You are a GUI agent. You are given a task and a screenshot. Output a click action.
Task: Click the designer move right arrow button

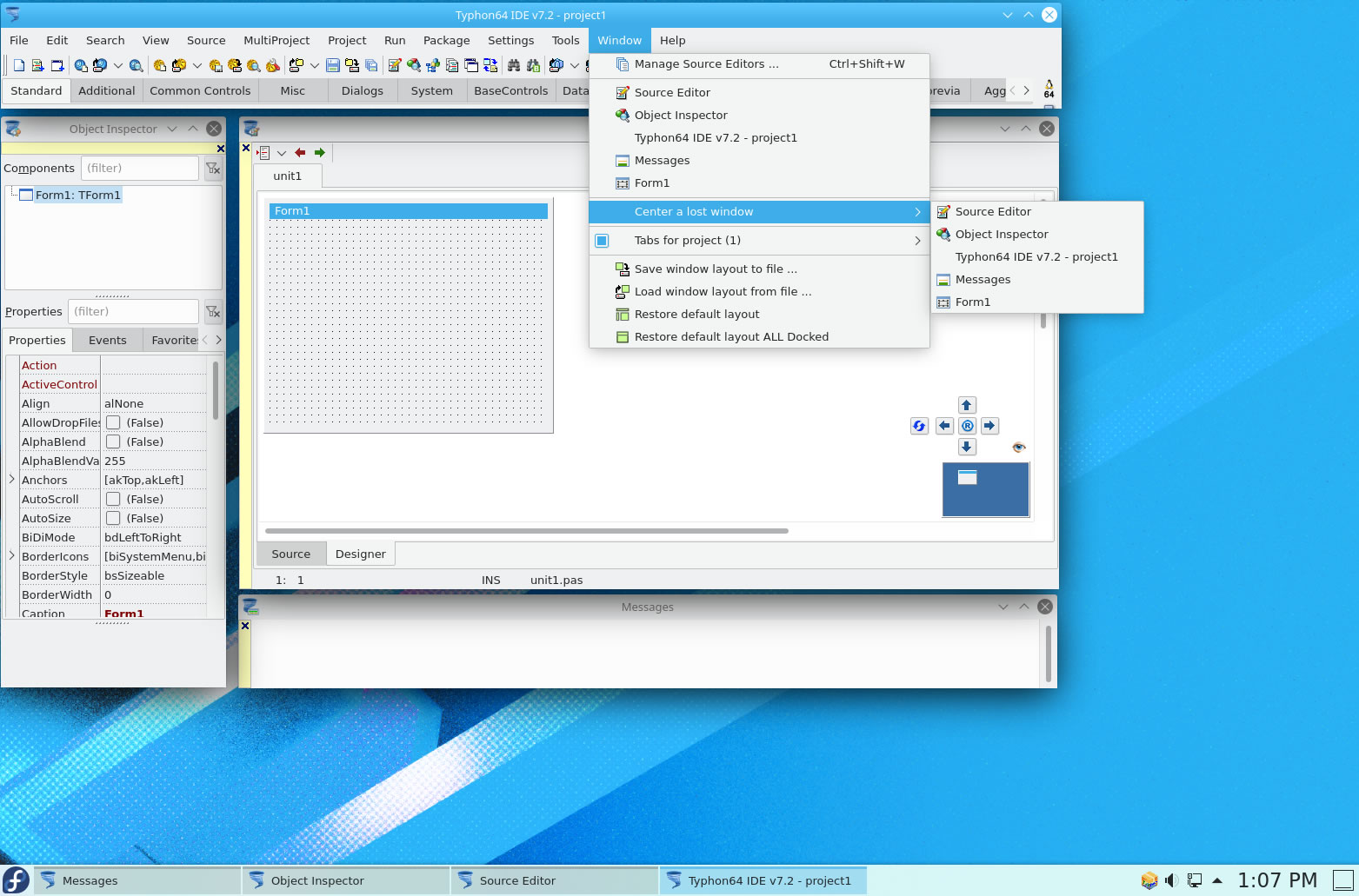click(x=989, y=426)
